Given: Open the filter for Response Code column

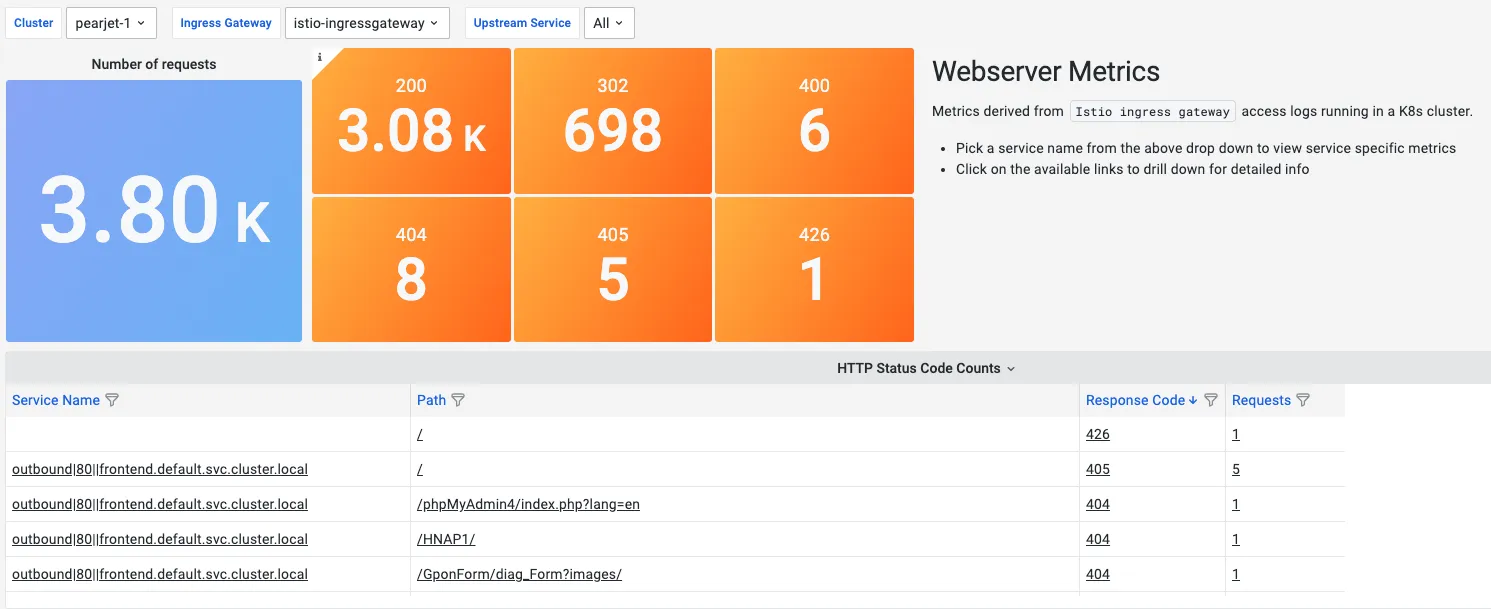Looking at the screenshot, I should pos(1211,400).
